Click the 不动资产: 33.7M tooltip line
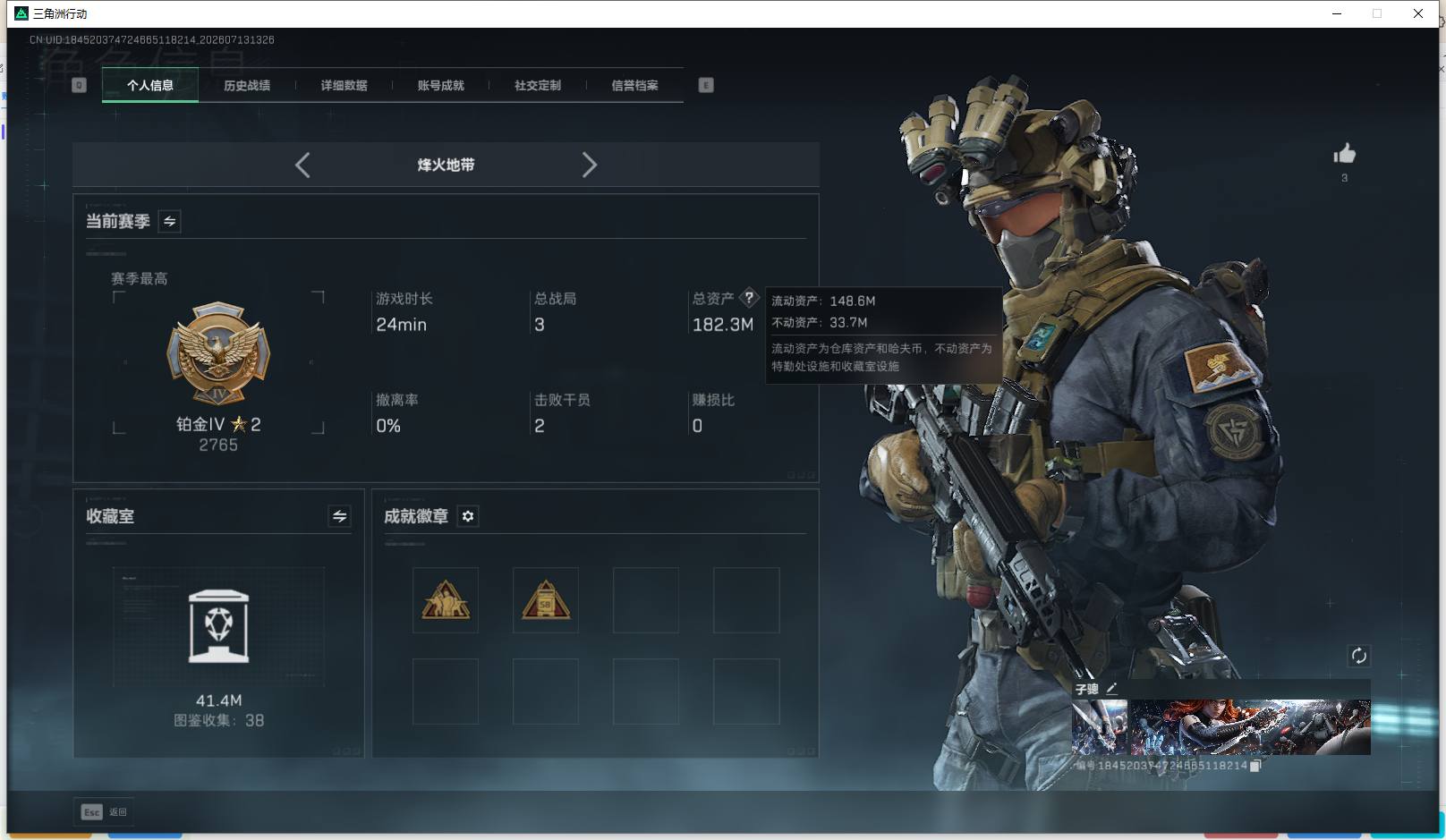This screenshot has height=840, width=1446. pos(820,322)
